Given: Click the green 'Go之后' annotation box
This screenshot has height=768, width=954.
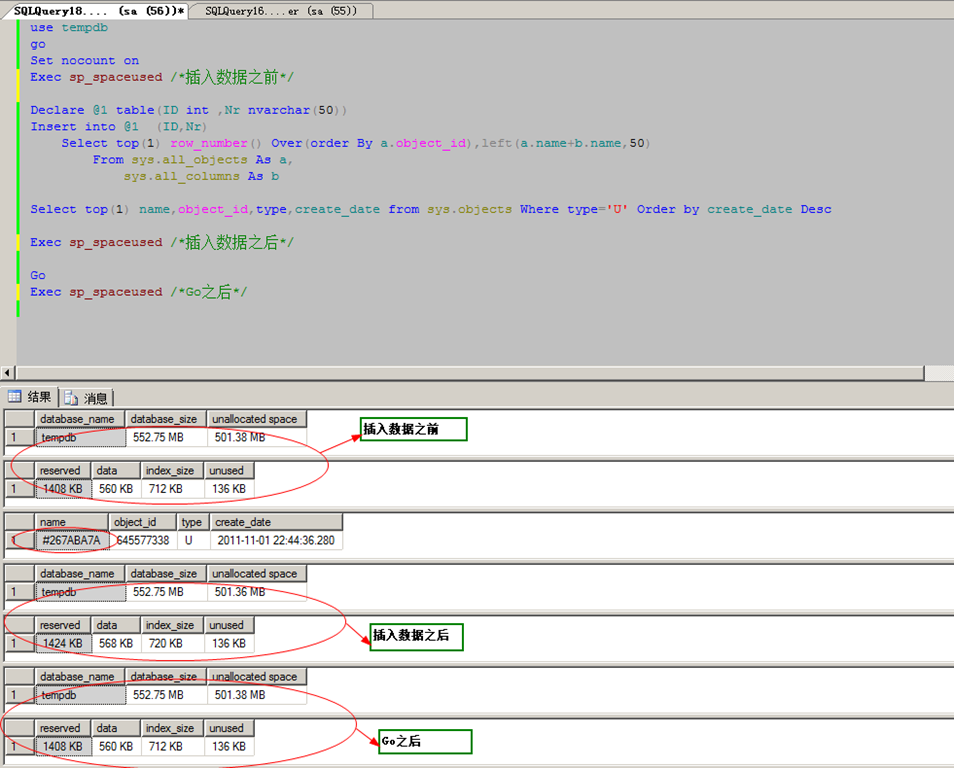Looking at the screenshot, I should point(424,742).
